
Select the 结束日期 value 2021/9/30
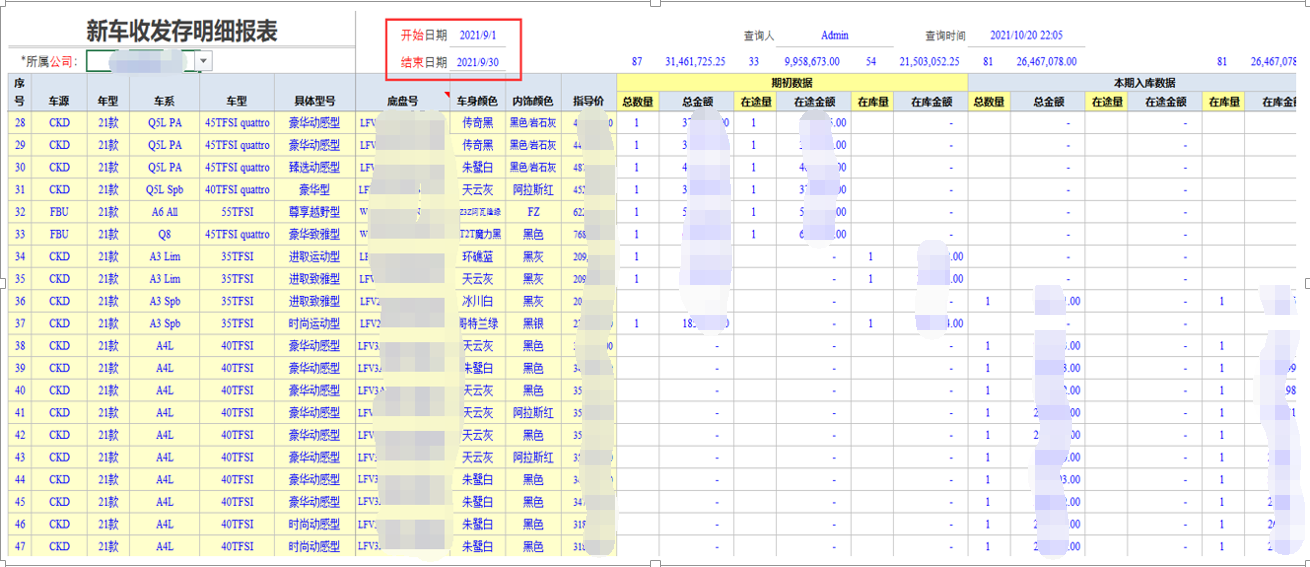click(479, 62)
